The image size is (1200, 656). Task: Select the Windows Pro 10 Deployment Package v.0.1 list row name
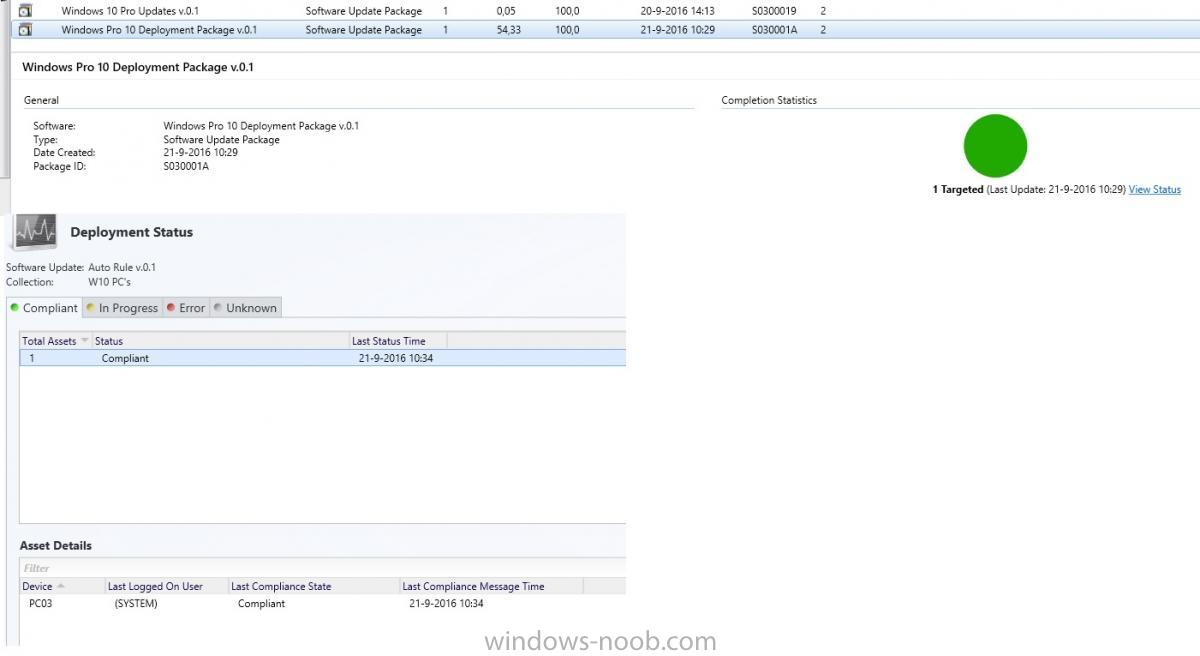(x=159, y=30)
